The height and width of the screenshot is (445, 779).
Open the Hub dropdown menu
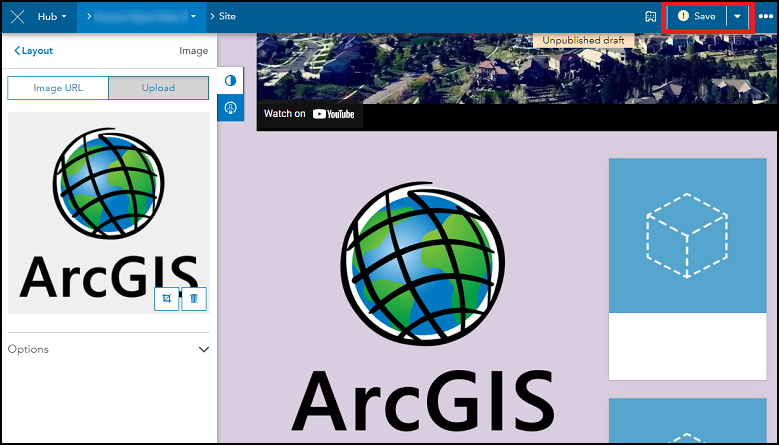click(x=52, y=17)
